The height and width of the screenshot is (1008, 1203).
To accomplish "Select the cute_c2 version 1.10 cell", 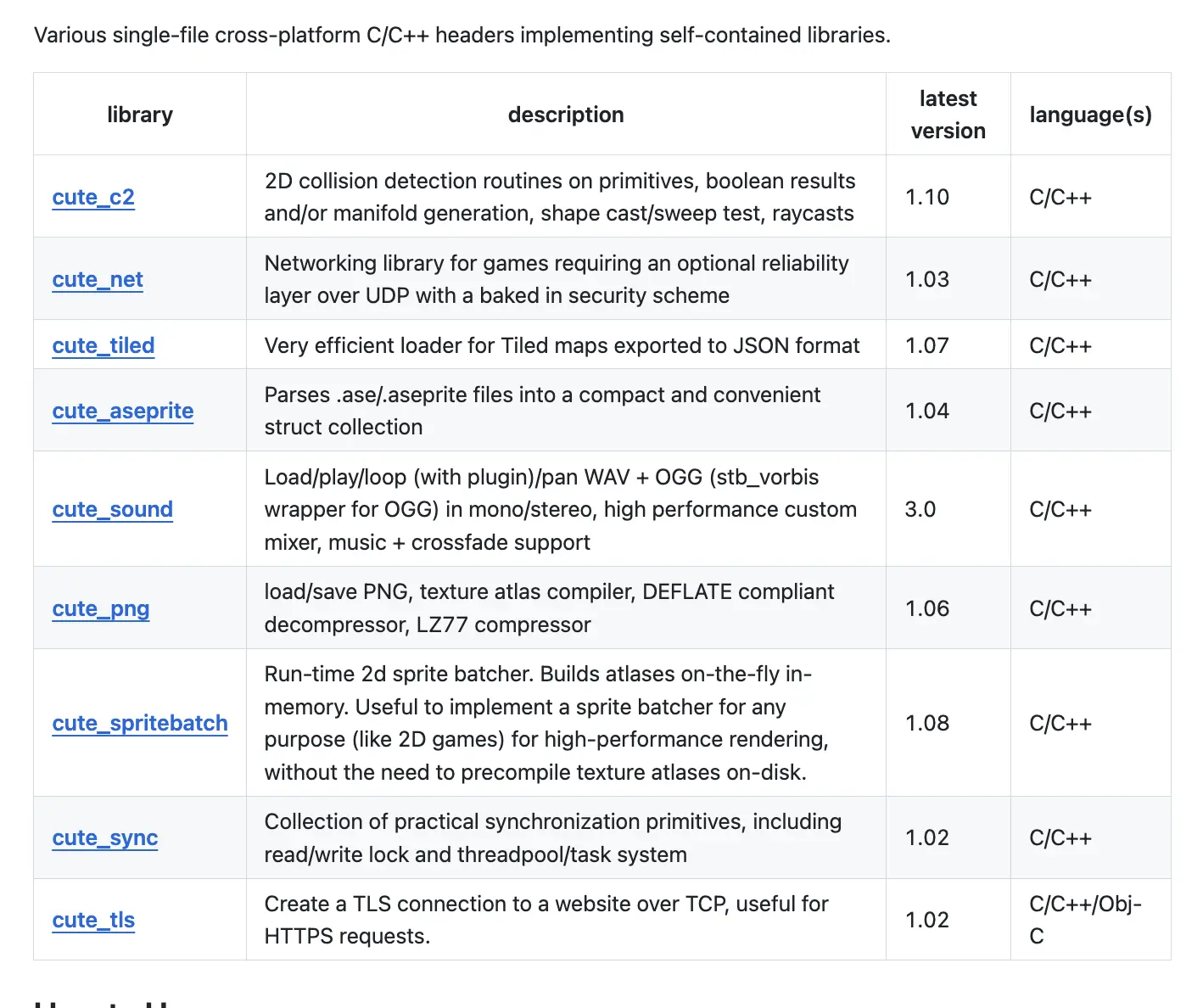I will [x=948, y=197].
